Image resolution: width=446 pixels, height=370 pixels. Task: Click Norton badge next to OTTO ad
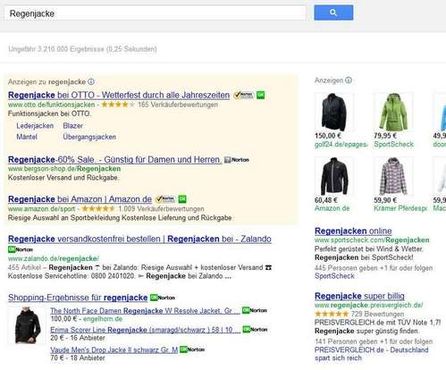click(244, 95)
